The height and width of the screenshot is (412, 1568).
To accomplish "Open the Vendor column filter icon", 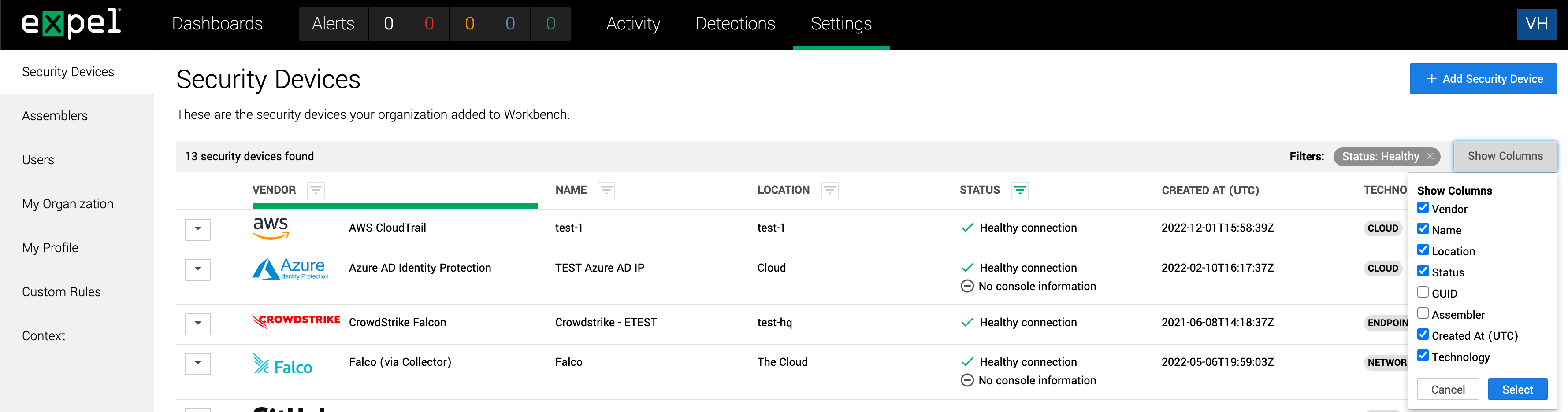I will pyautogui.click(x=315, y=190).
